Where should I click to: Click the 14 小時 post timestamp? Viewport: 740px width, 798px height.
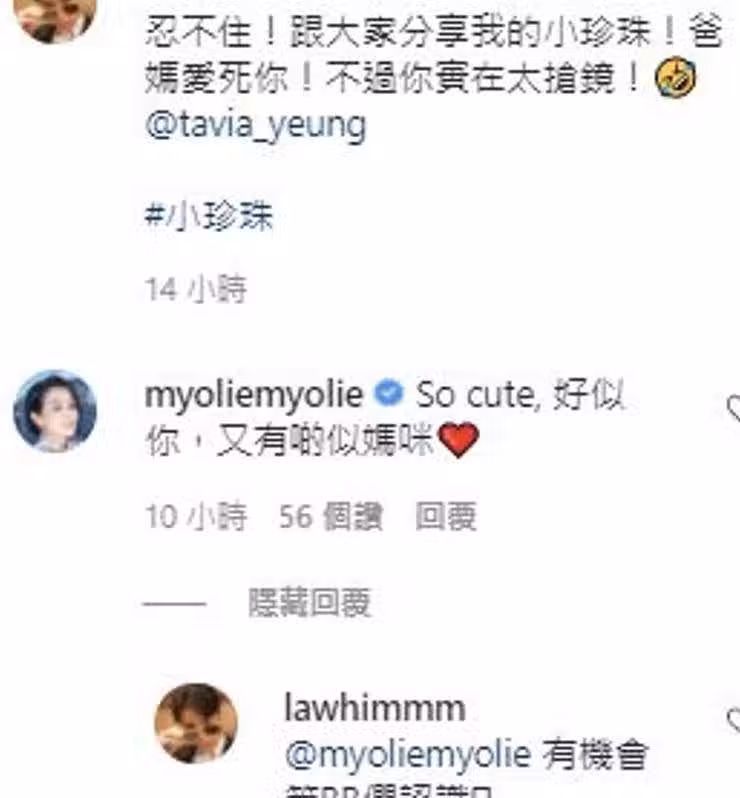196,289
